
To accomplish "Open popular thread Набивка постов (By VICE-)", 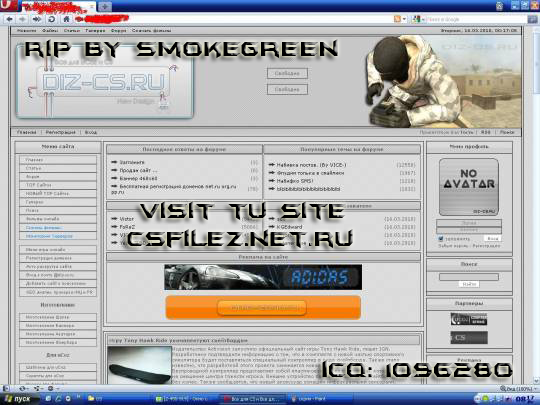I will [311, 165].
